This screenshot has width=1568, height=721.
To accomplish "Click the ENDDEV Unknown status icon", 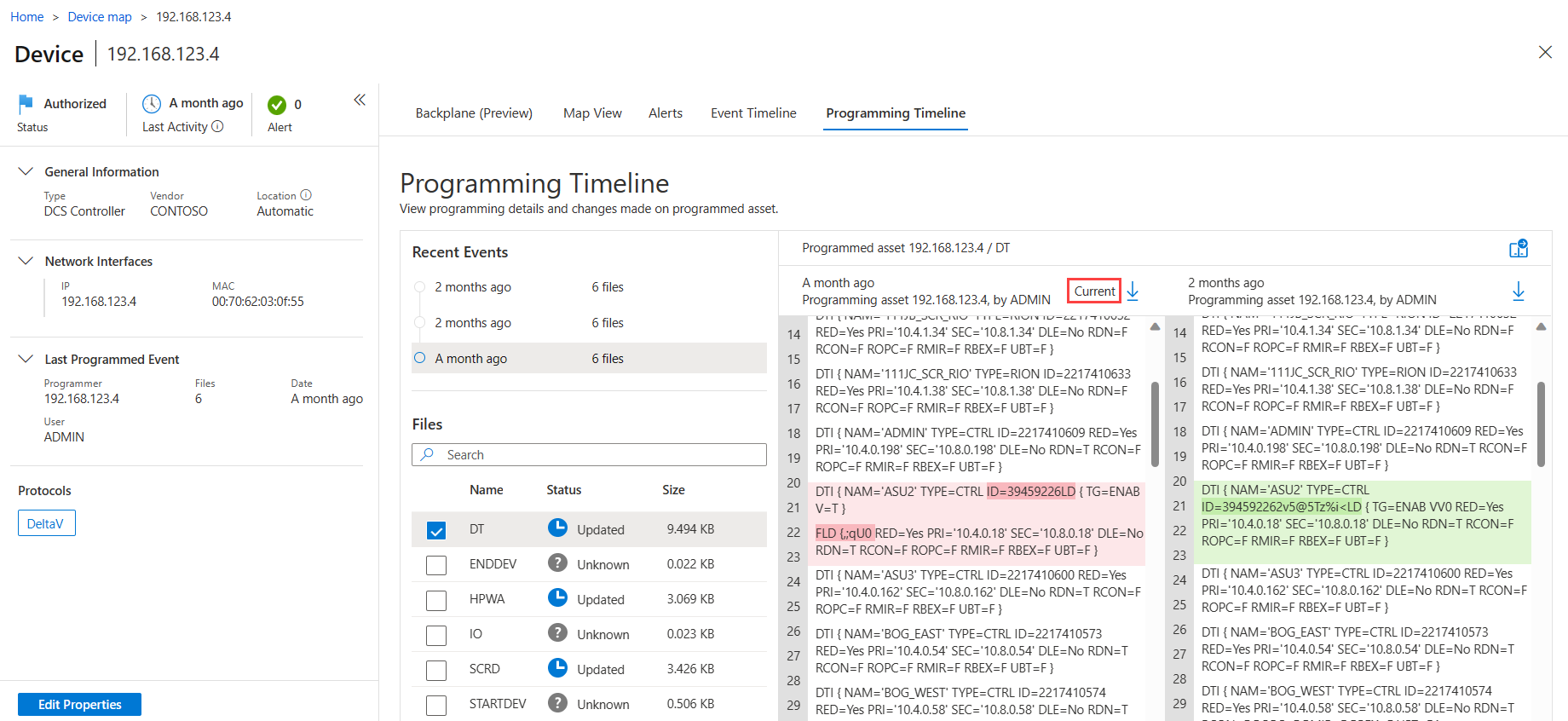I will [557, 563].
